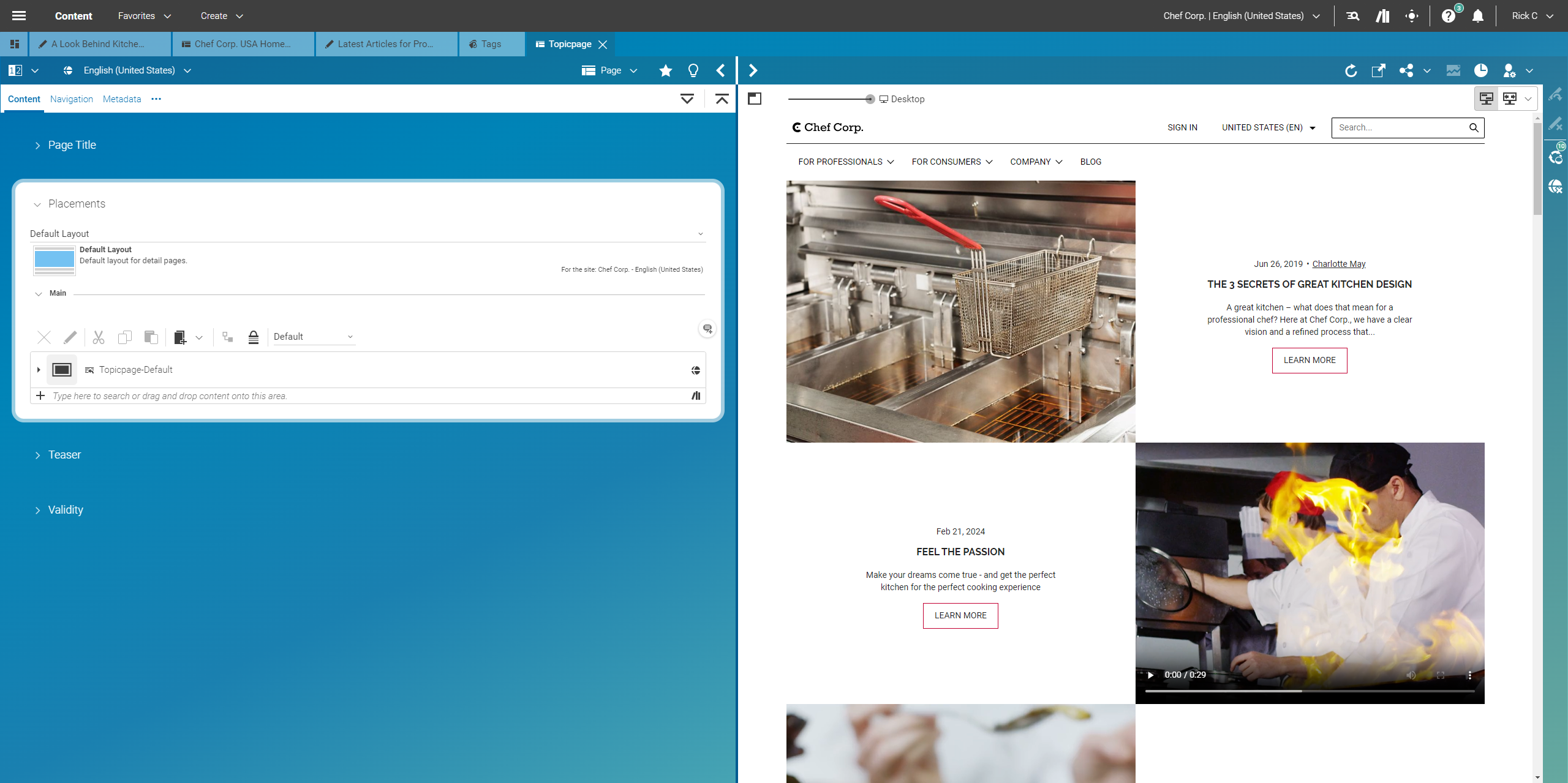Open the Tags document tab

pos(490,43)
